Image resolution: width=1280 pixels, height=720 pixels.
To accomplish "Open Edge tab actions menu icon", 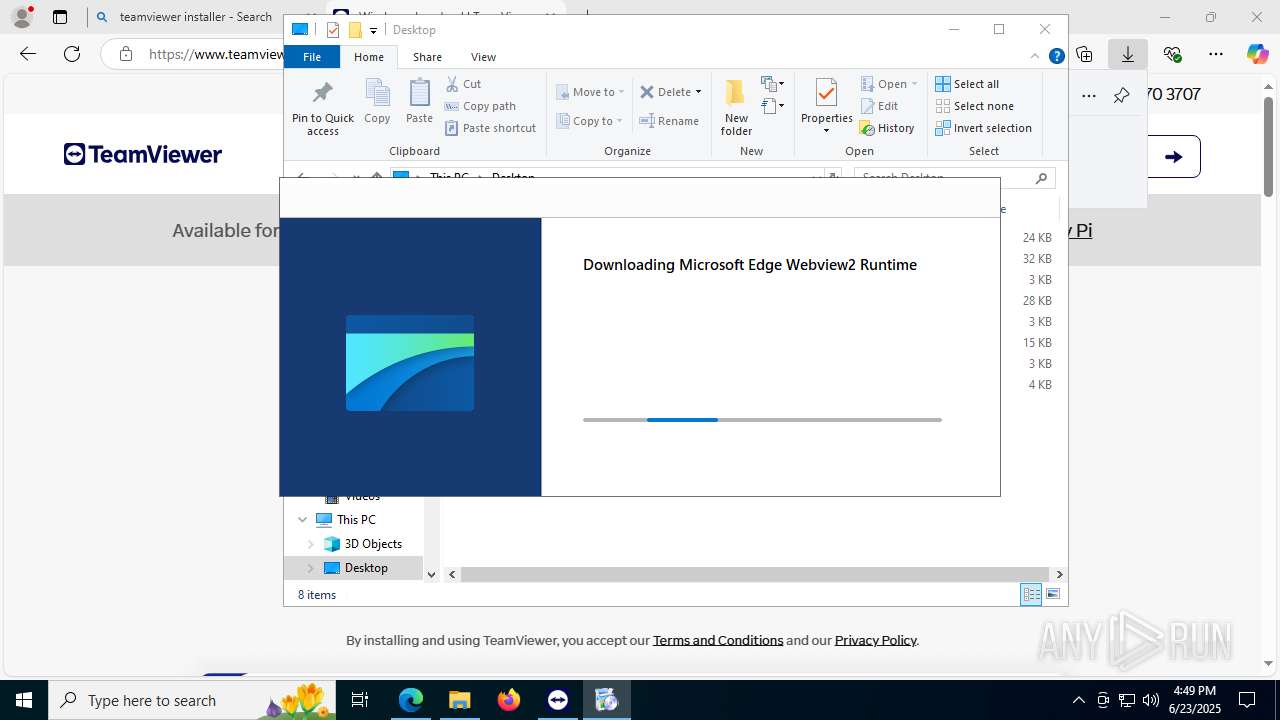I will (60, 17).
